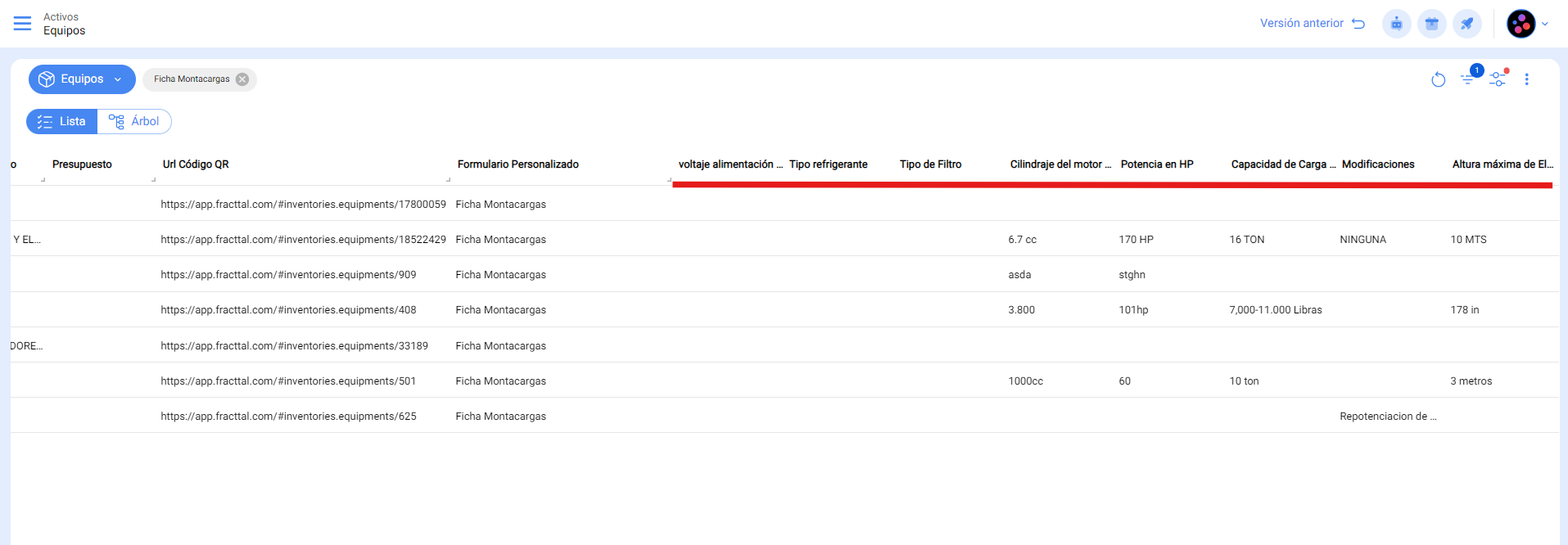
Task: Click the Potencia en HP column header
Action: coord(1156,164)
